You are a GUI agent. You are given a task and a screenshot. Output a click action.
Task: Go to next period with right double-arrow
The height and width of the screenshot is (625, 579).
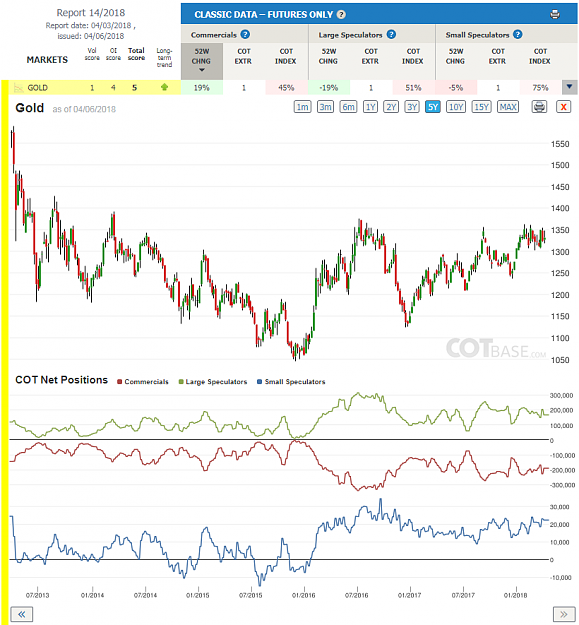564,614
